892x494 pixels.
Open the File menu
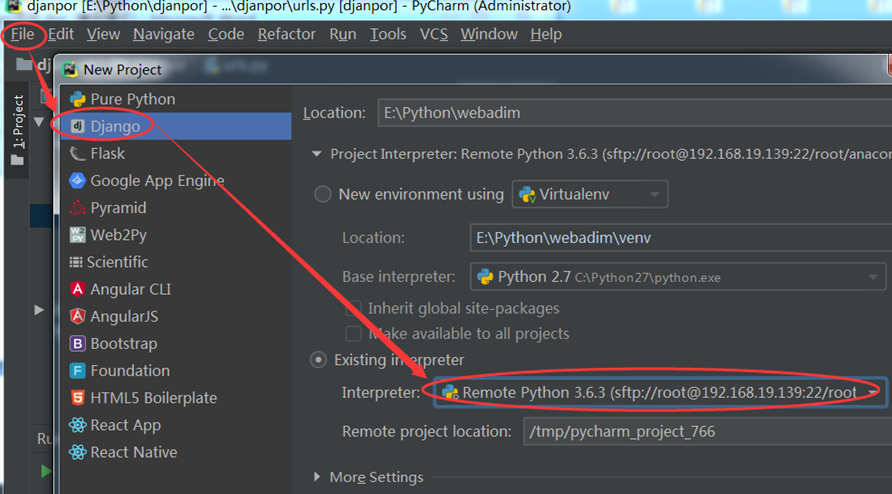point(23,34)
